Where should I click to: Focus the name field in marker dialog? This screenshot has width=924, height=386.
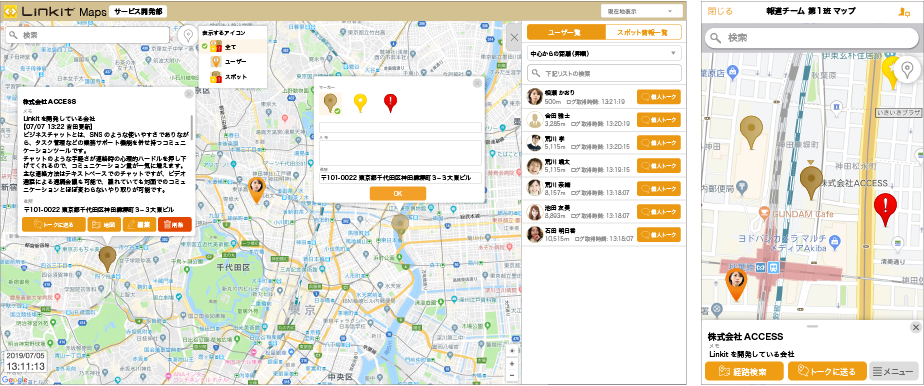[x=400, y=127]
